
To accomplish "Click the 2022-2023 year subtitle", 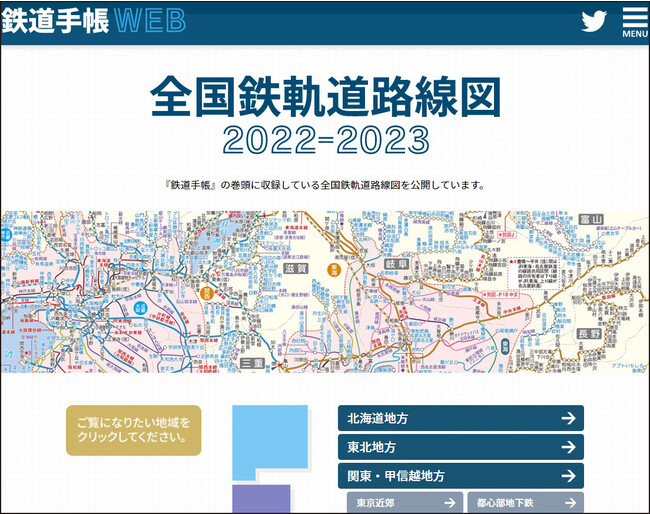I will 326,140.
